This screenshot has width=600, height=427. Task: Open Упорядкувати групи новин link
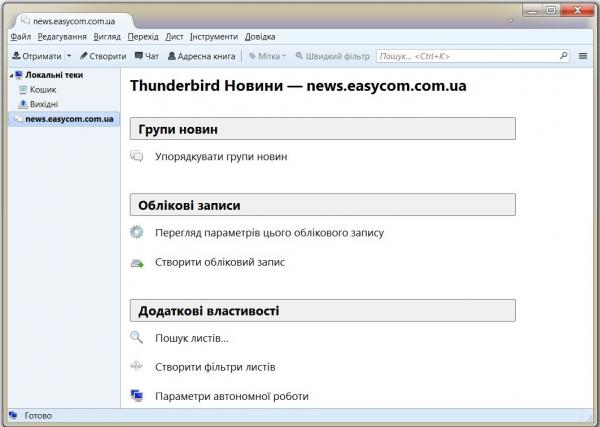pos(221,157)
